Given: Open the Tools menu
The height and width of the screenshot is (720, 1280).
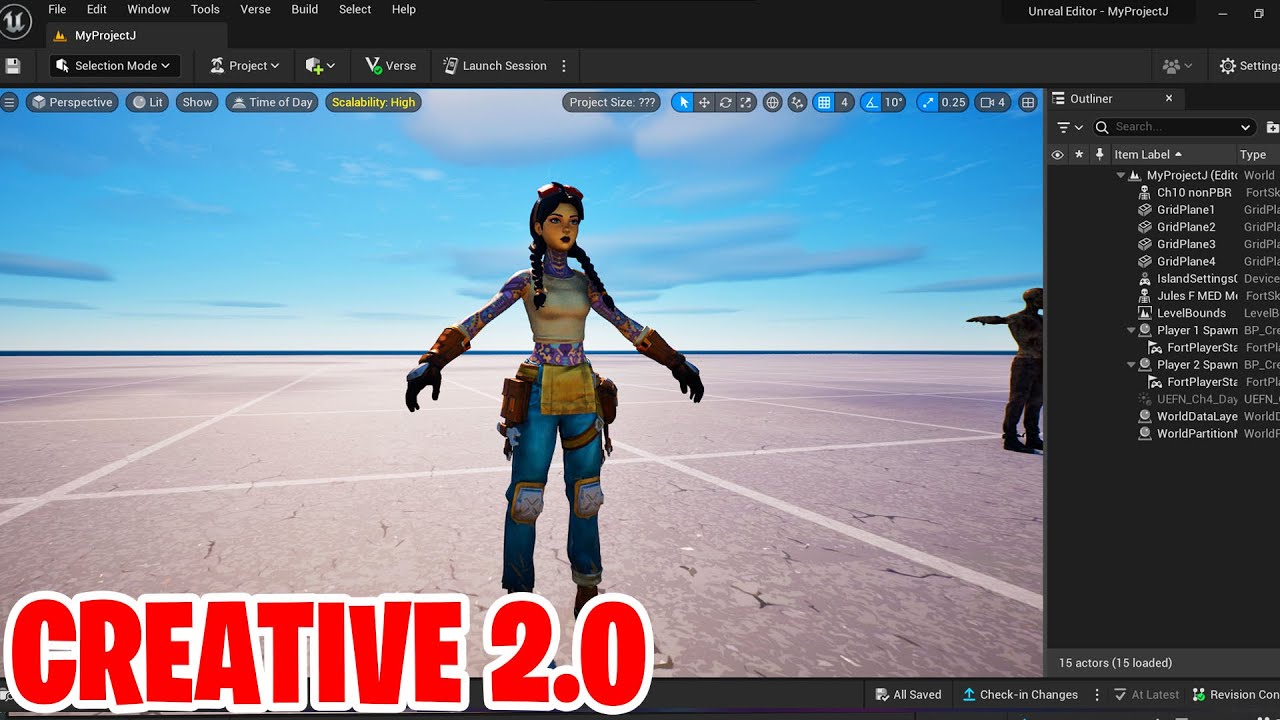Looking at the screenshot, I should click(x=205, y=9).
